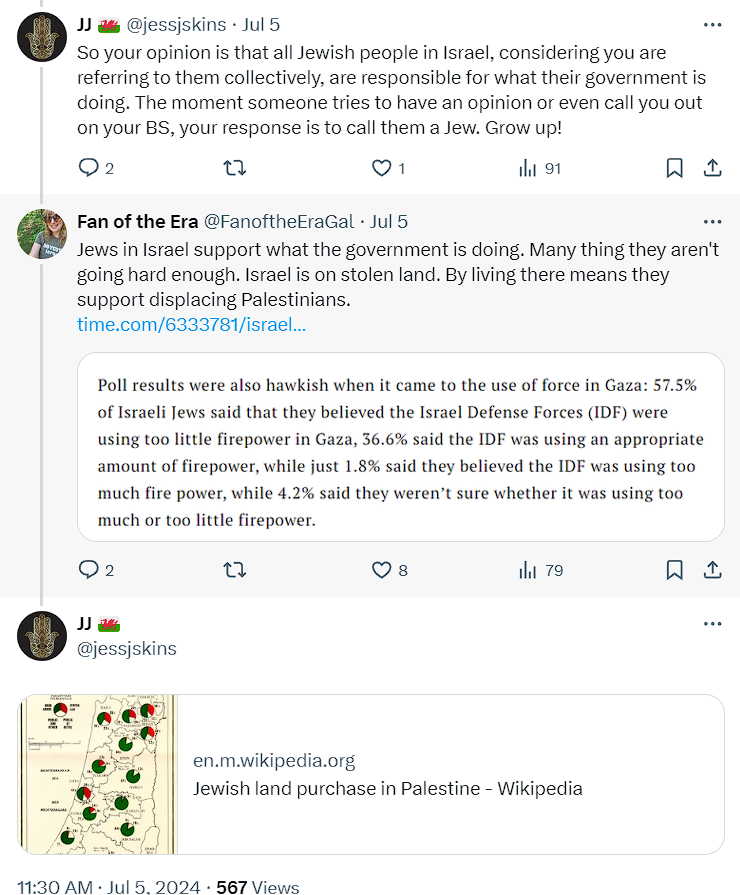Share Fan of the Era's tweet
Viewport: 740px width, 895px height.
pos(713,570)
